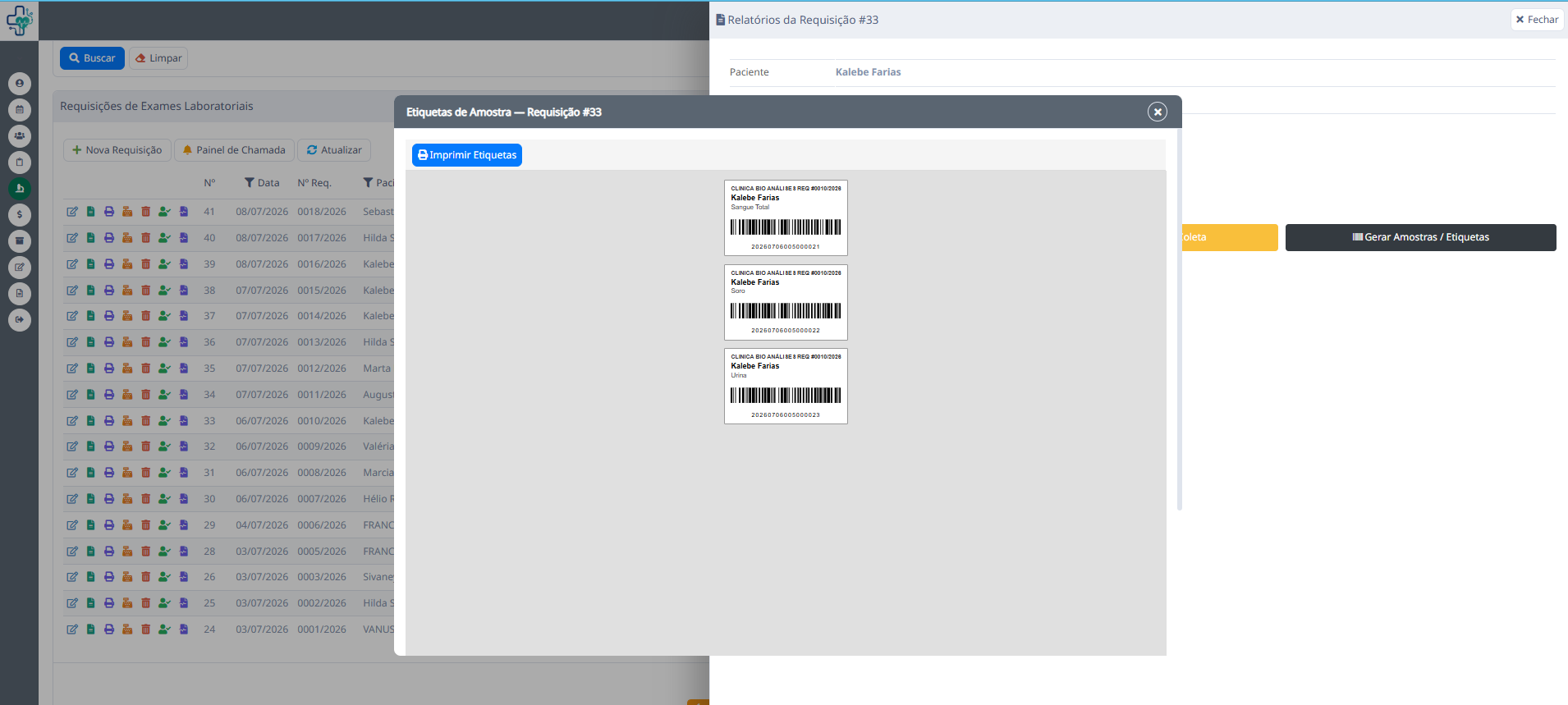
Task: Click Imprimir Etiquetas button
Action: [x=467, y=155]
